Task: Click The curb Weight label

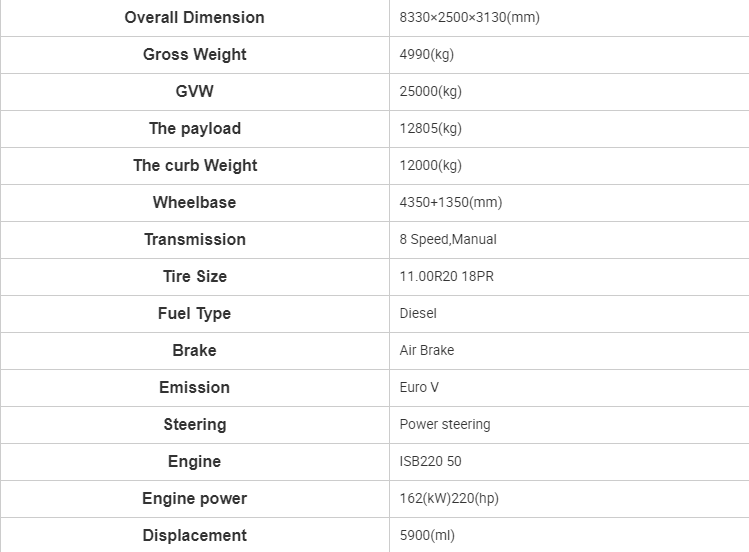Action: tap(195, 165)
